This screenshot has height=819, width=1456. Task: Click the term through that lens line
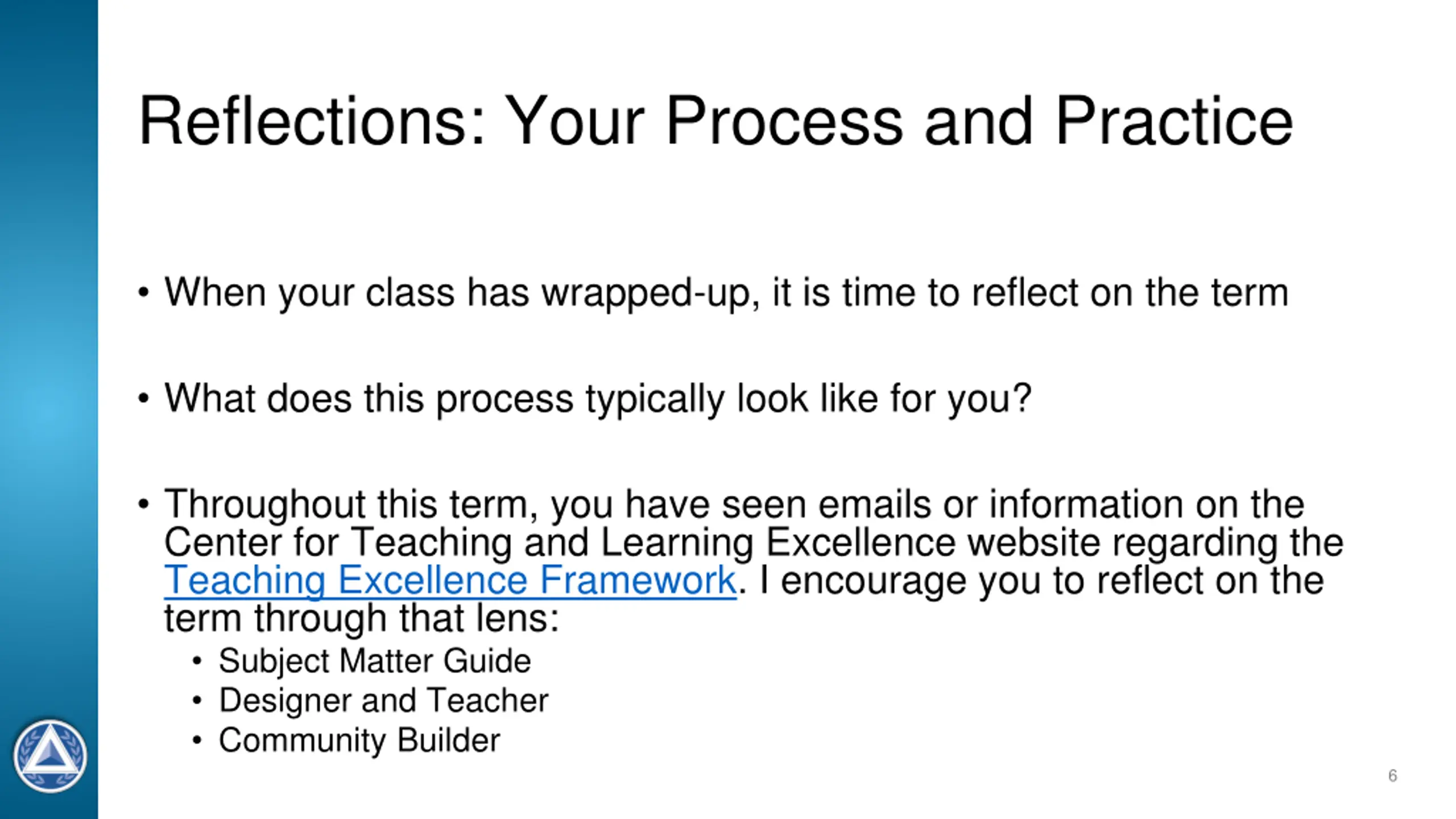coord(362,618)
